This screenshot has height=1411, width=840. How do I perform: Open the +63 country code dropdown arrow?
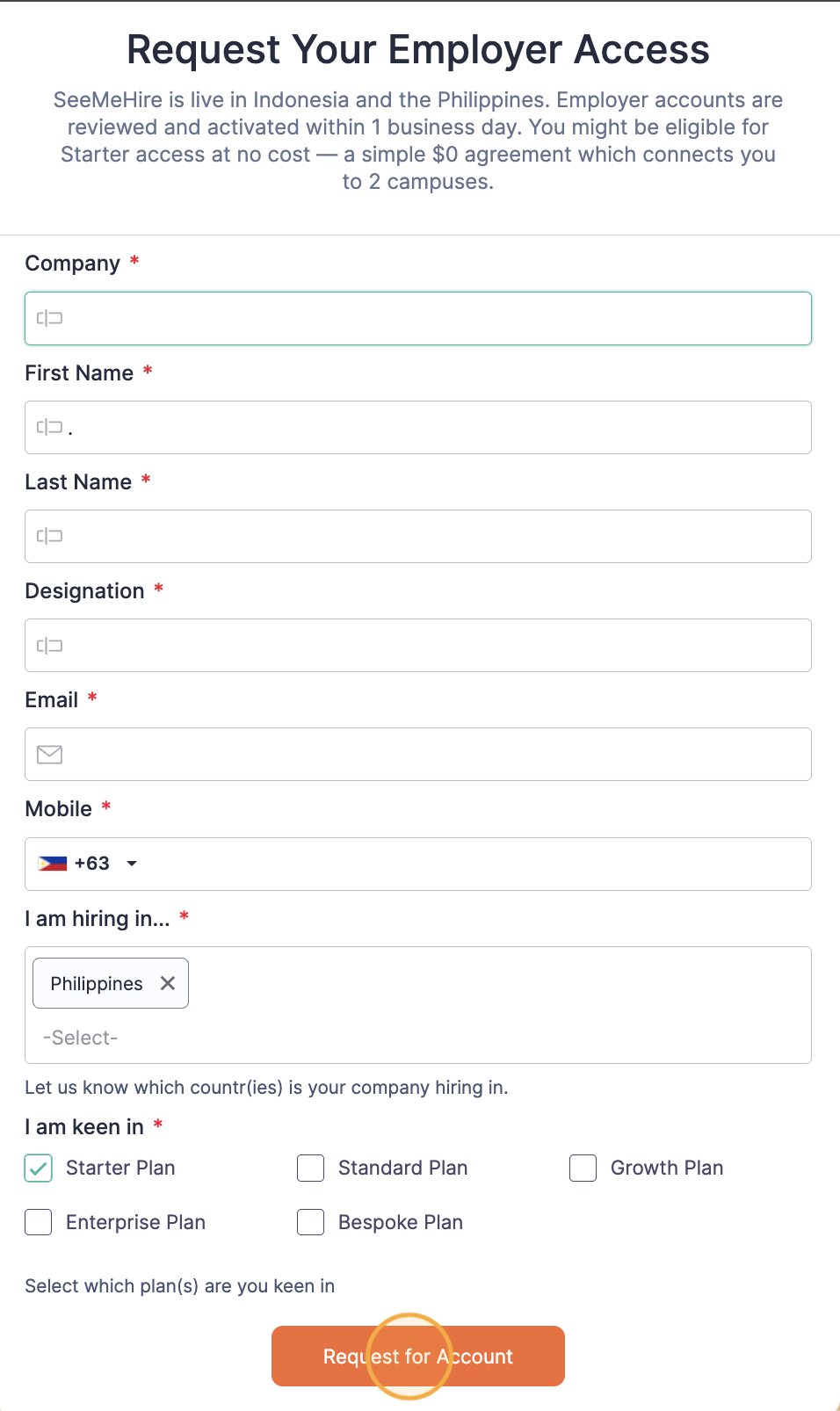[x=132, y=864]
